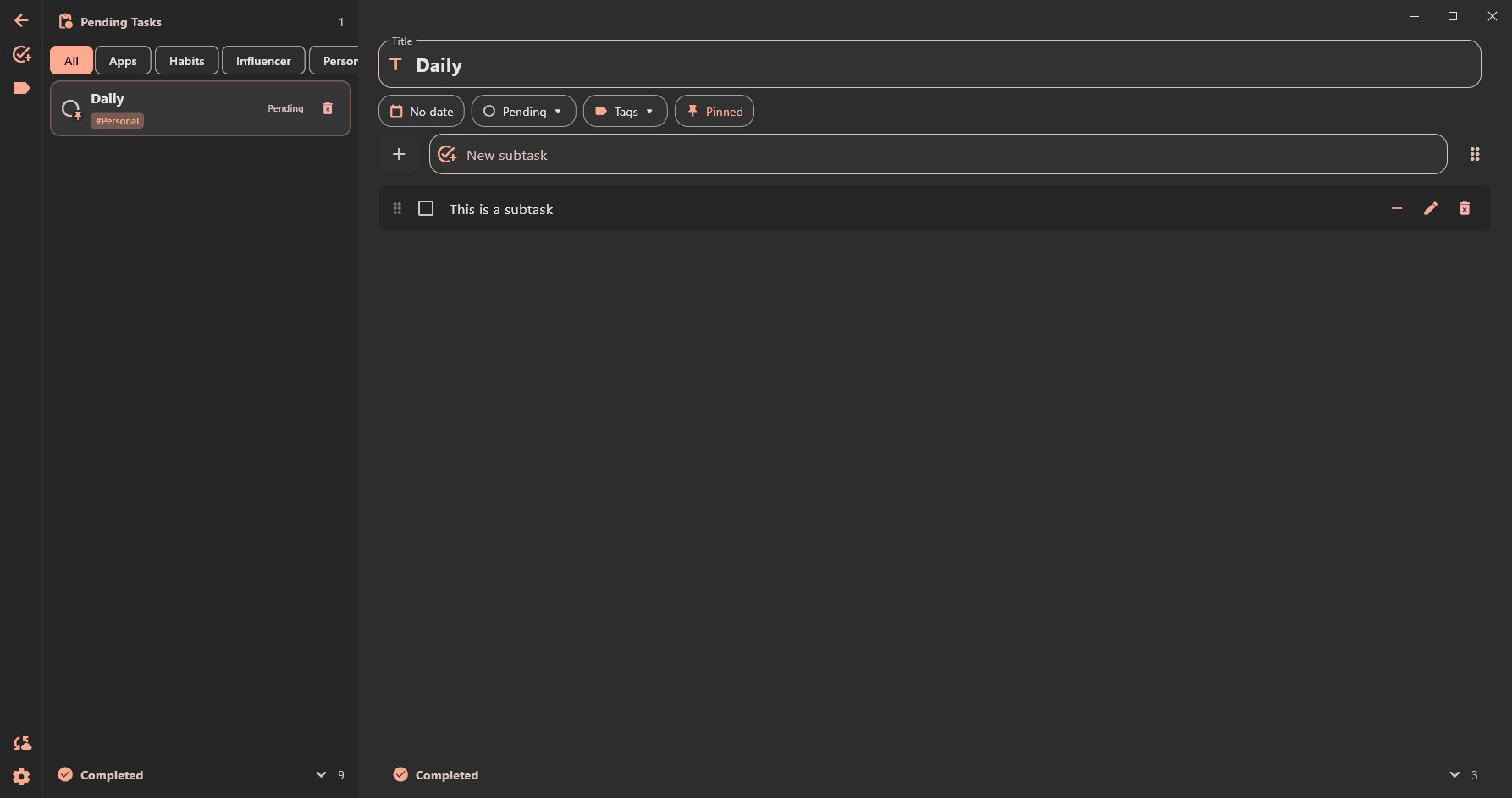Screen dimensions: 1512x798
Task: Click the plus icon to add subtask
Action: click(x=399, y=154)
